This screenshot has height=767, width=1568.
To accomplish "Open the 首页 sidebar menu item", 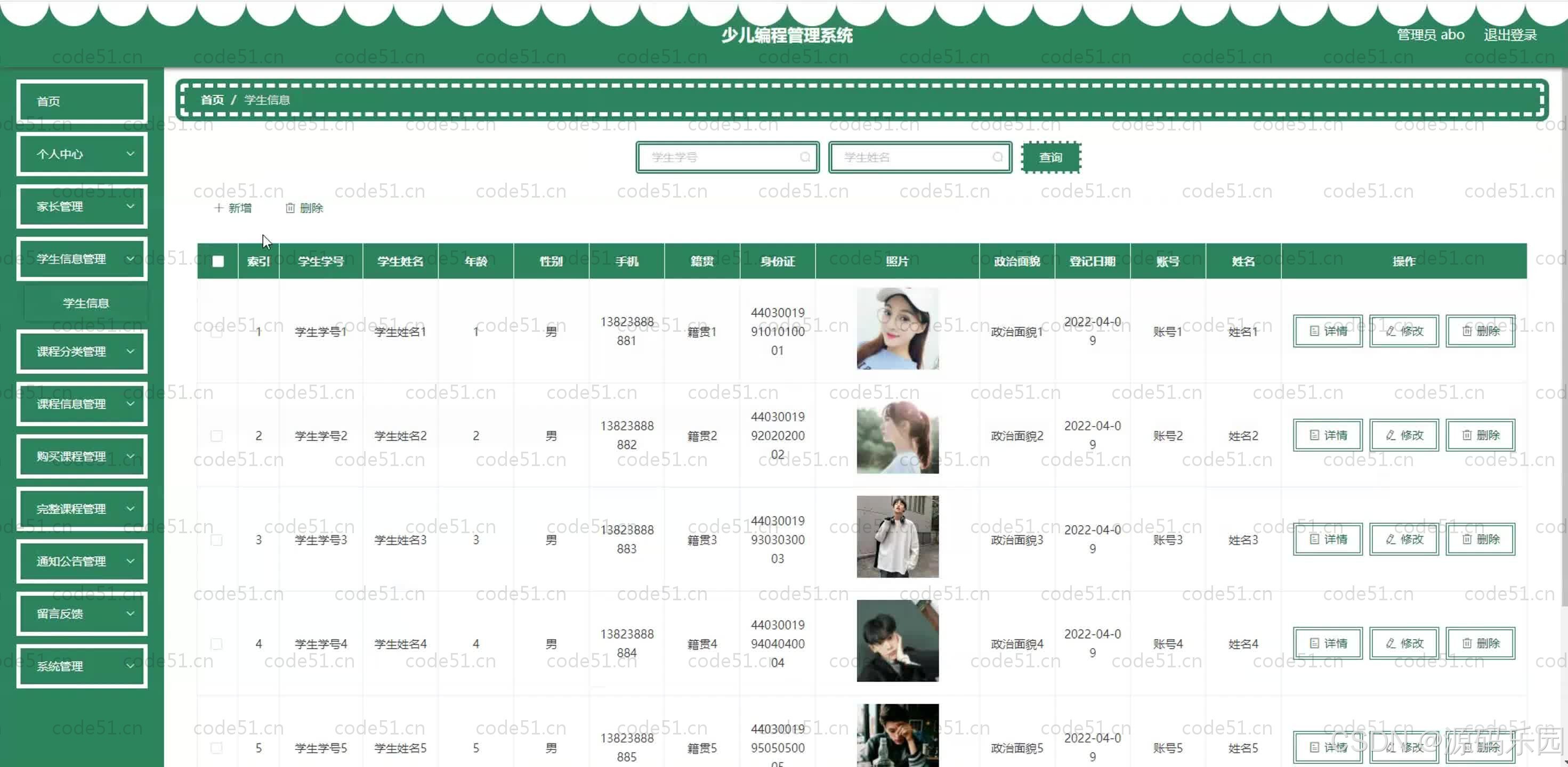I will point(82,101).
